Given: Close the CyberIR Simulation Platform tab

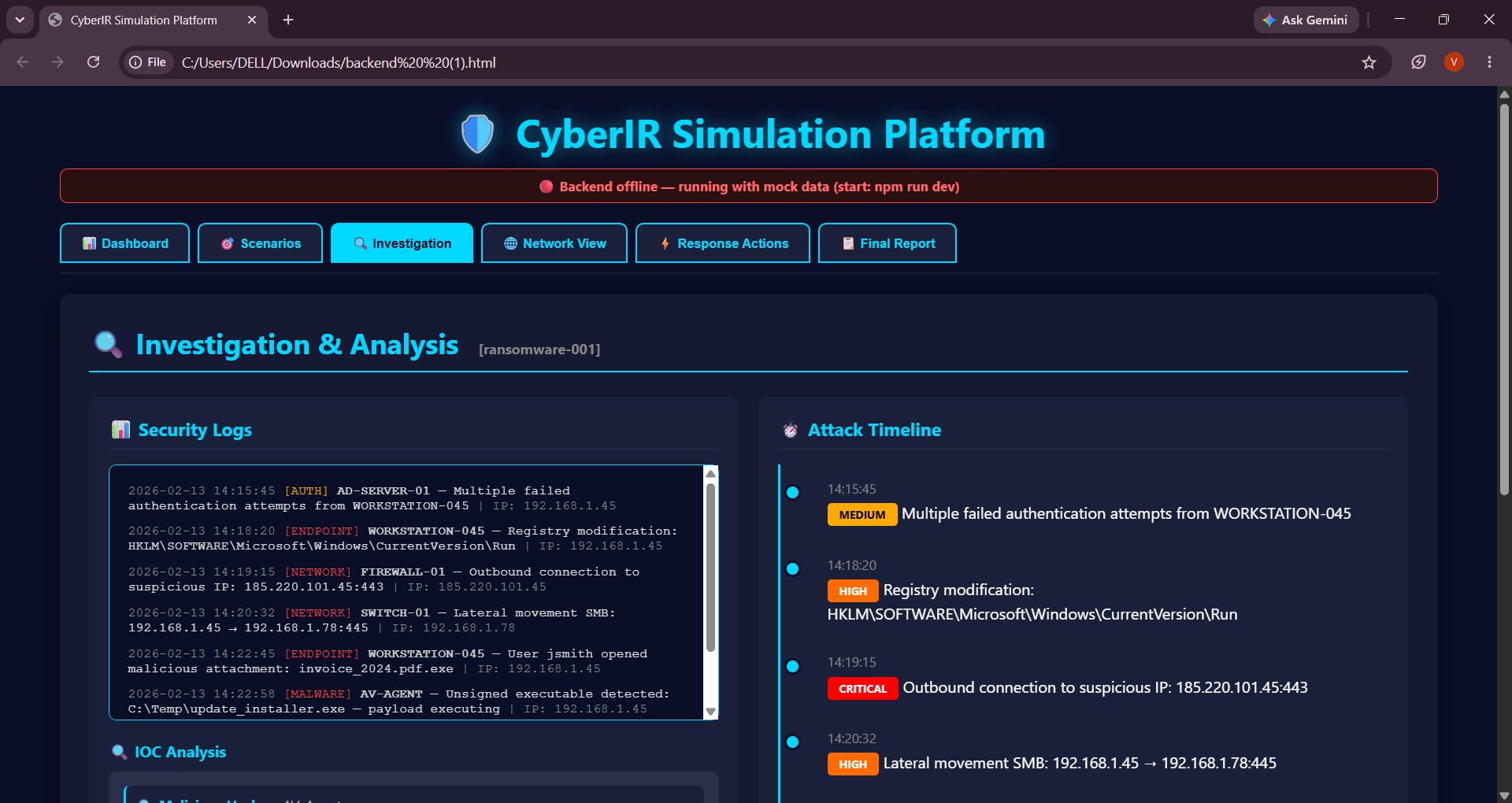Looking at the screenshot, I should click(x=252, y=20).
